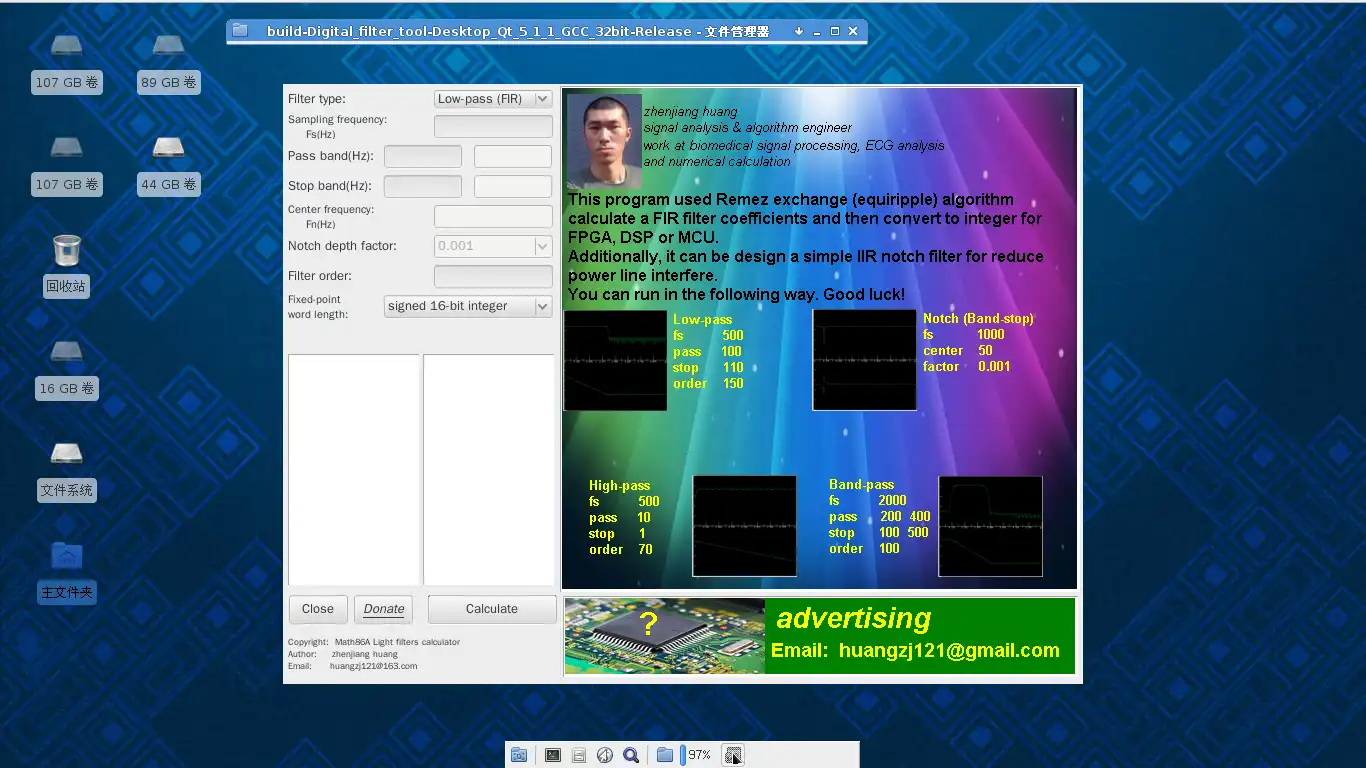This screenshot has height=768, width=1366.
Task: Click the 'Band-pass' example heading text
Action: click(861, 485)
